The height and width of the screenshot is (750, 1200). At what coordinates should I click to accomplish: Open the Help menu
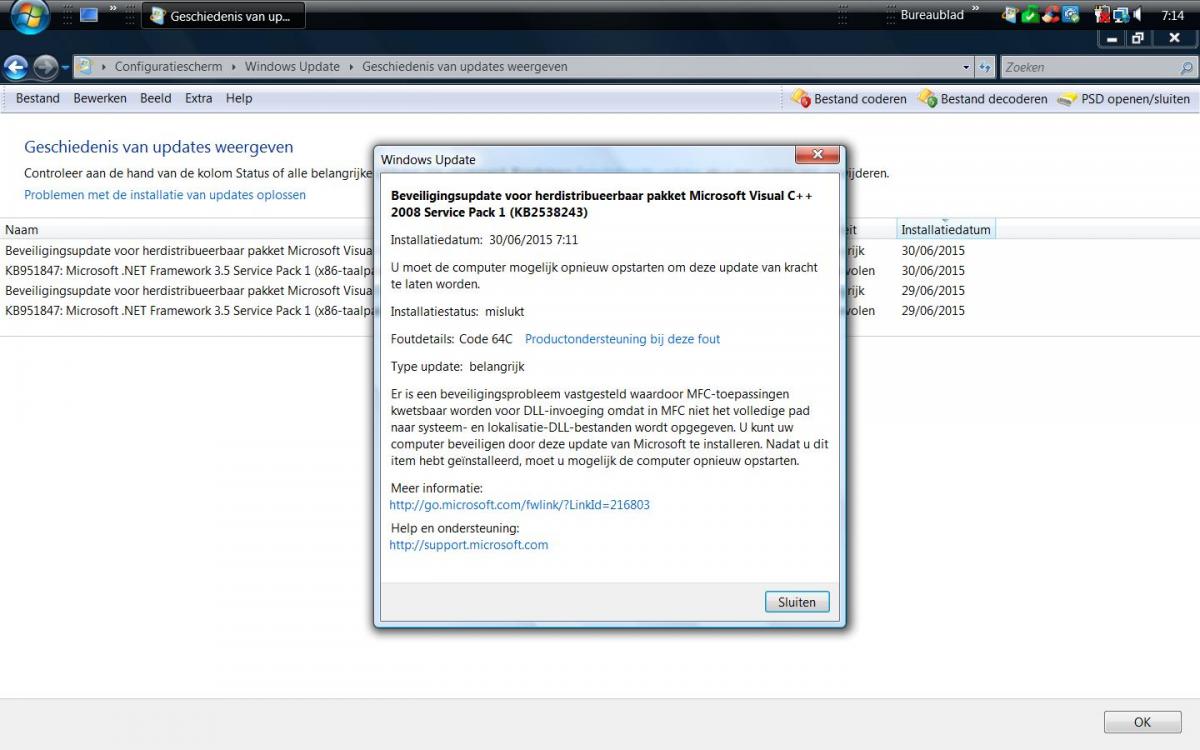(x=239, y=98)
